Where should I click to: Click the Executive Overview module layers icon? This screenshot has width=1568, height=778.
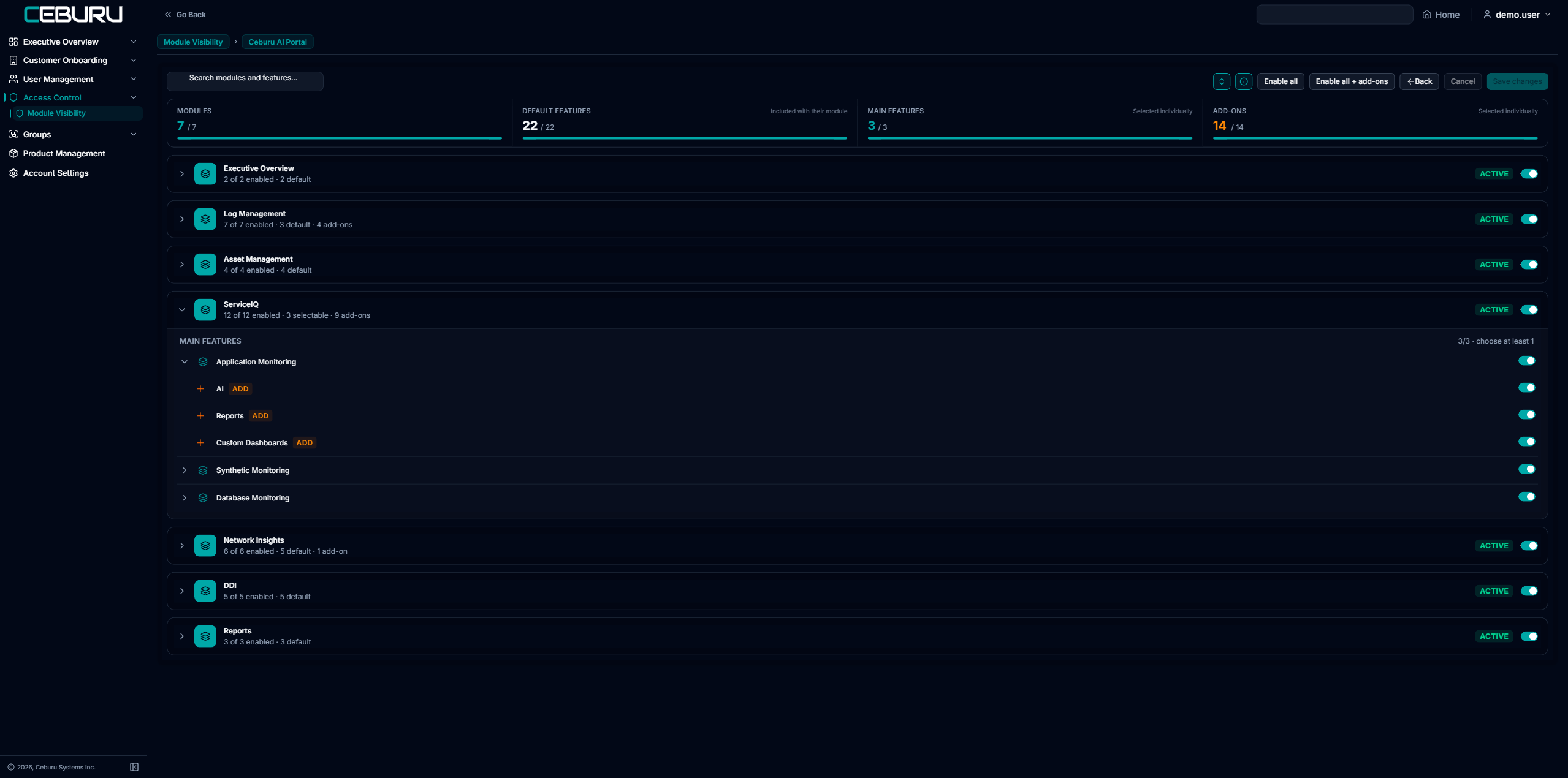coord(205,174)
